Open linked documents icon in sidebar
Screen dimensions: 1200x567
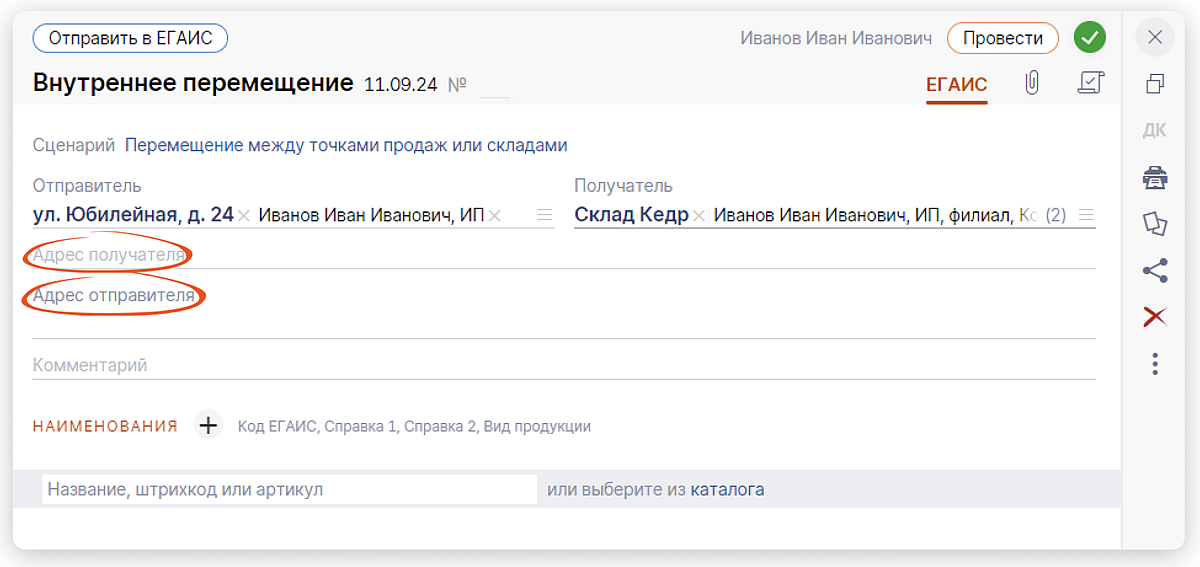coord(1155,224)
